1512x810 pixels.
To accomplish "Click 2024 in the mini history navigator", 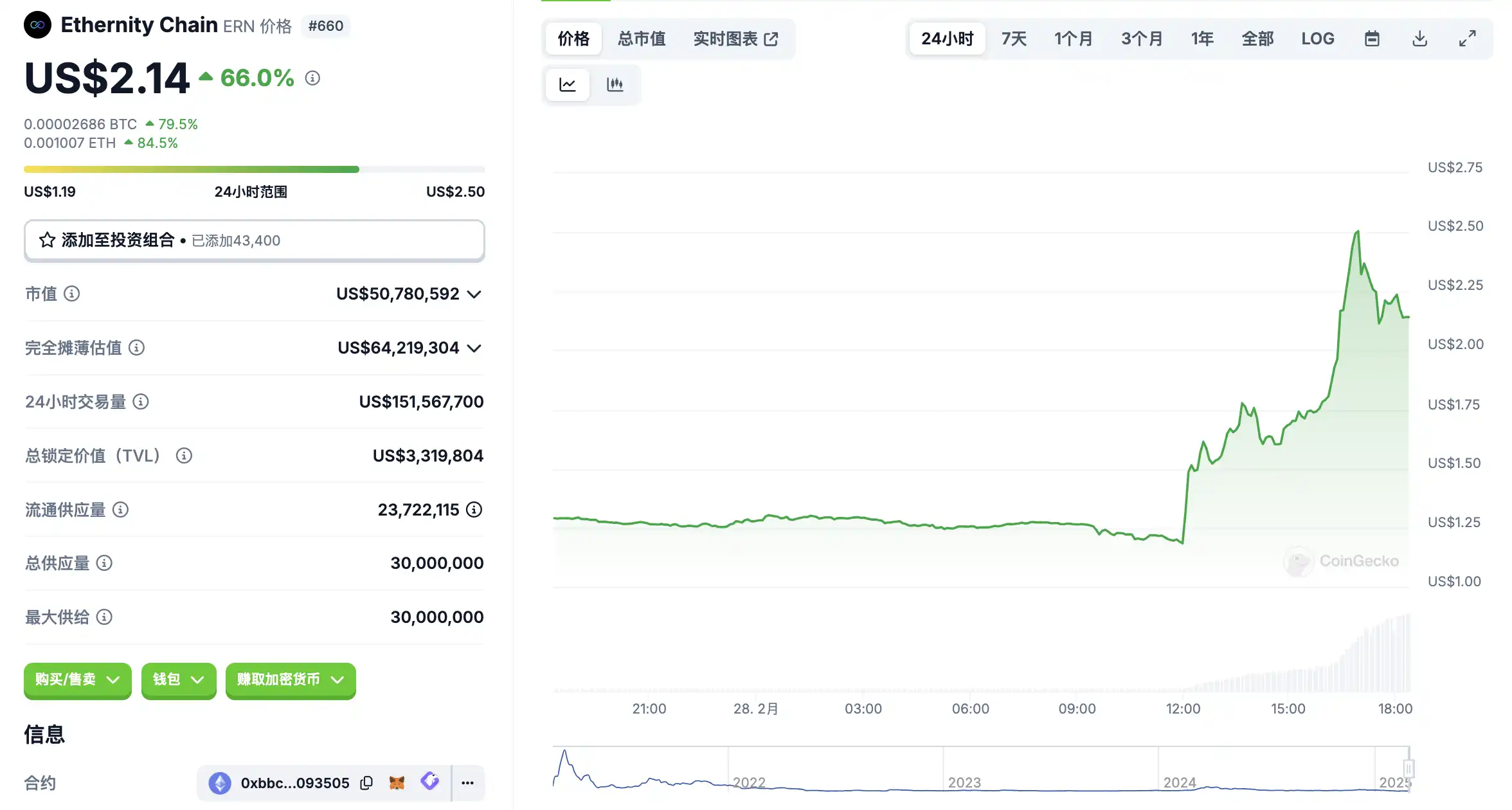I will coord(1180,782).
